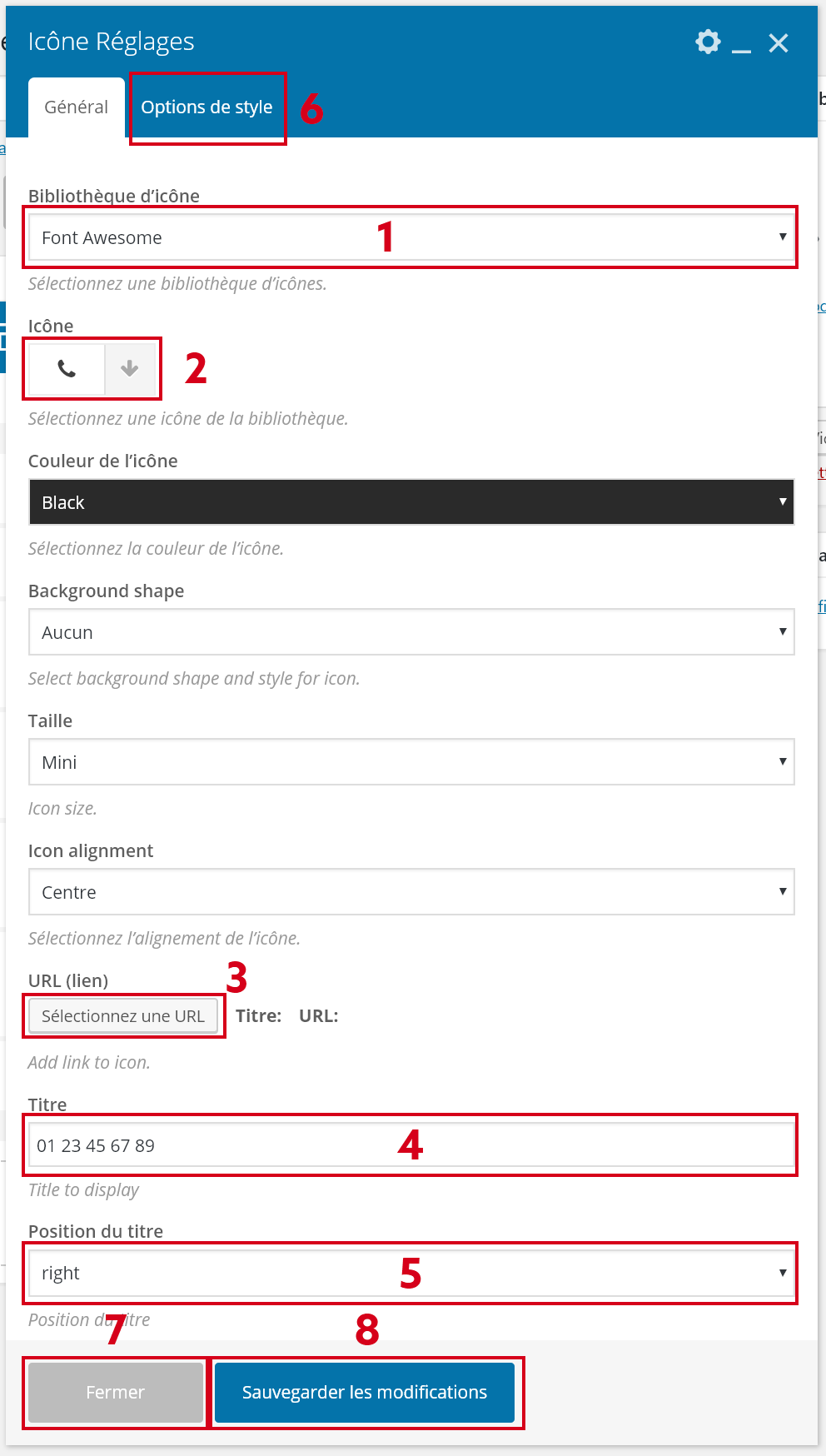Screen dimensions: 826x1456
Task: Open icon picker with down arrow
Action: (x=130, y=368)
